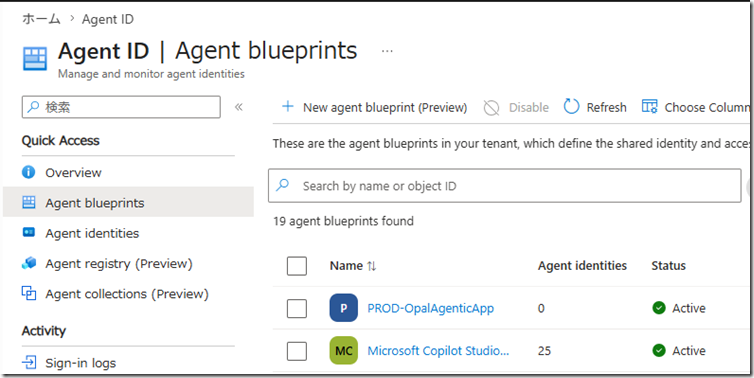Click the Quick Access section heading
The height and width of the screenshot is (378, 754).
point(61,140)
